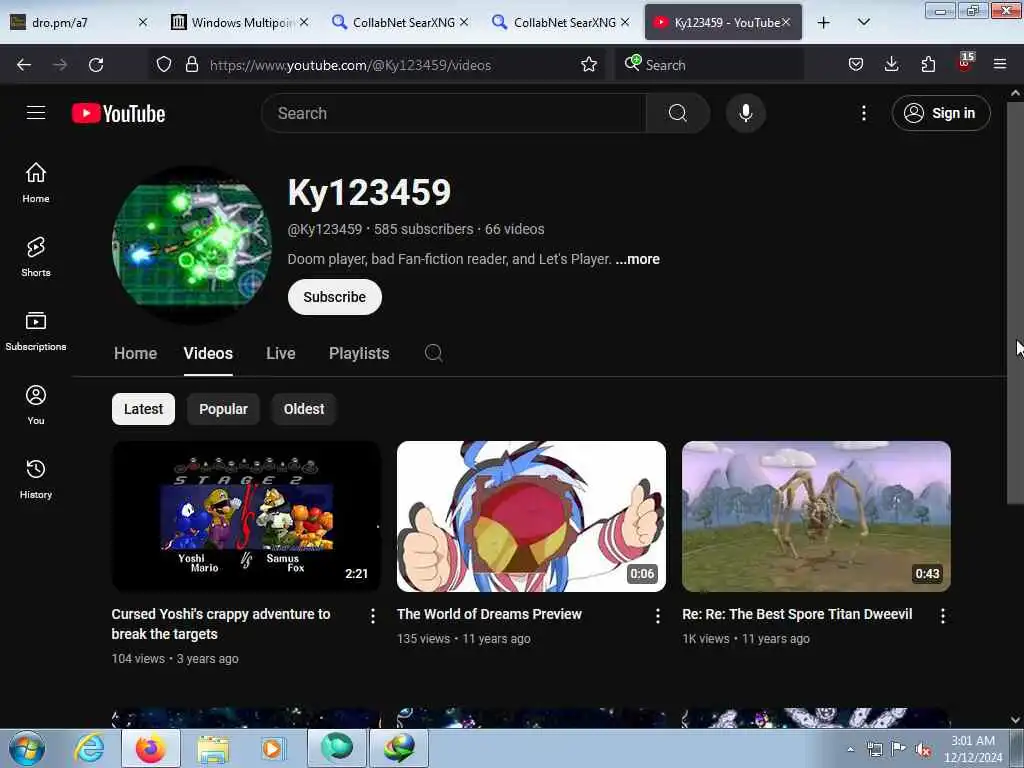Switch to the dro.pm/a7 tab
The height and width of the screenshot is (768, 1024).
click(x=78, y=23)
